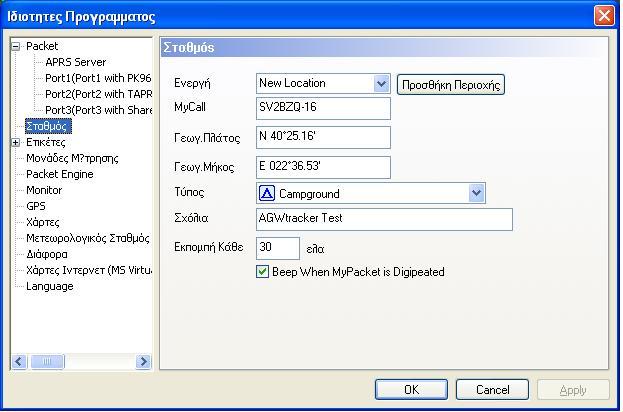The image size is (623, 412).
Task: Select the GPS tree item
Action: tap(36, 206)
